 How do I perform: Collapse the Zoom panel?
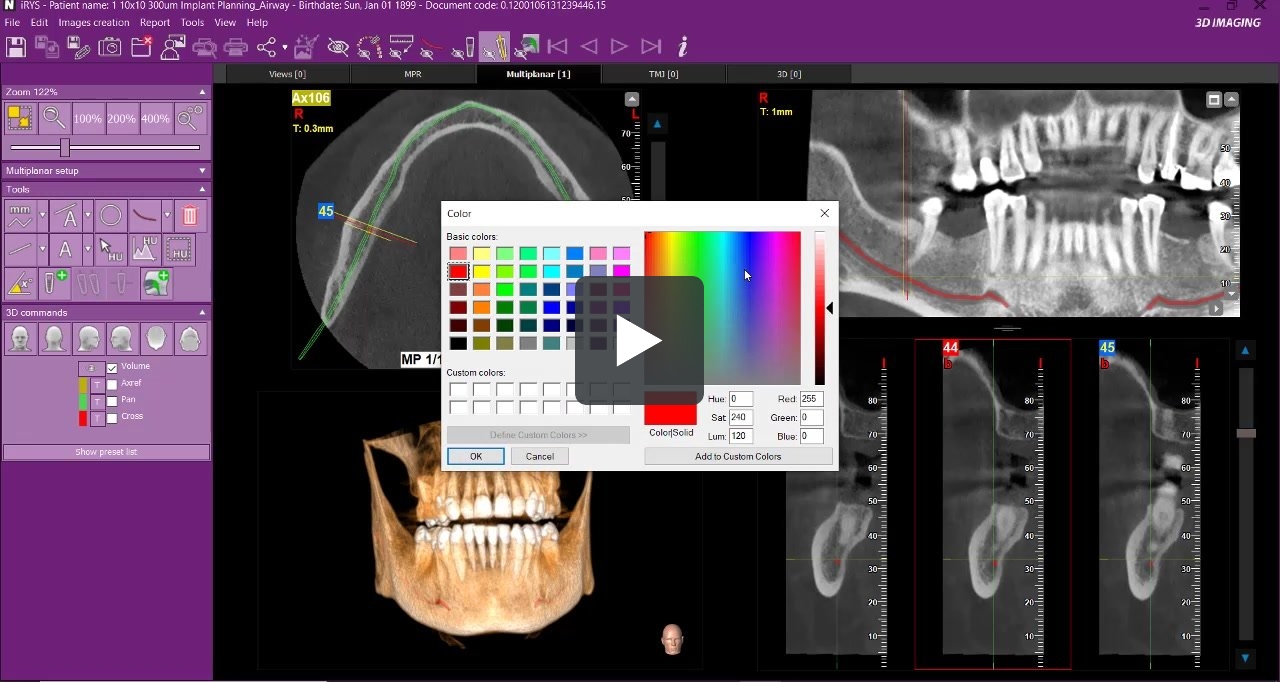point(202,91)
